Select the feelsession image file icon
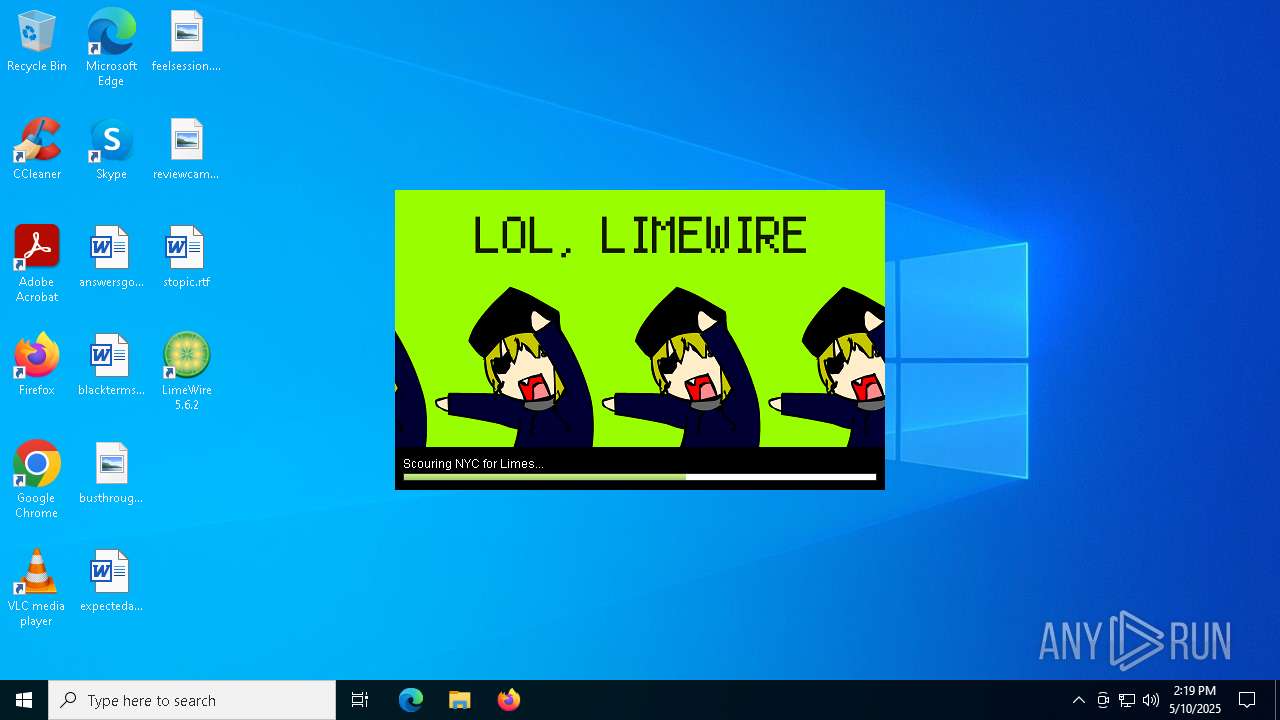 (186, 42)
